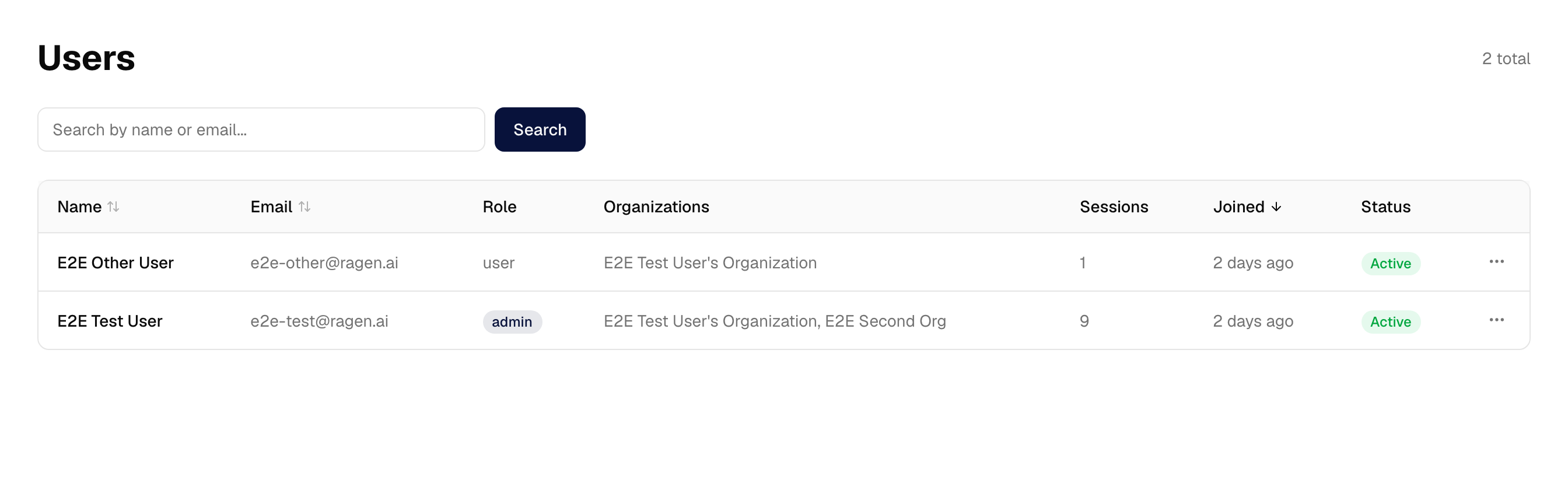Click the sort arrows next to Email
This screenshot has height=490, width=1568.
pos(304,207)
